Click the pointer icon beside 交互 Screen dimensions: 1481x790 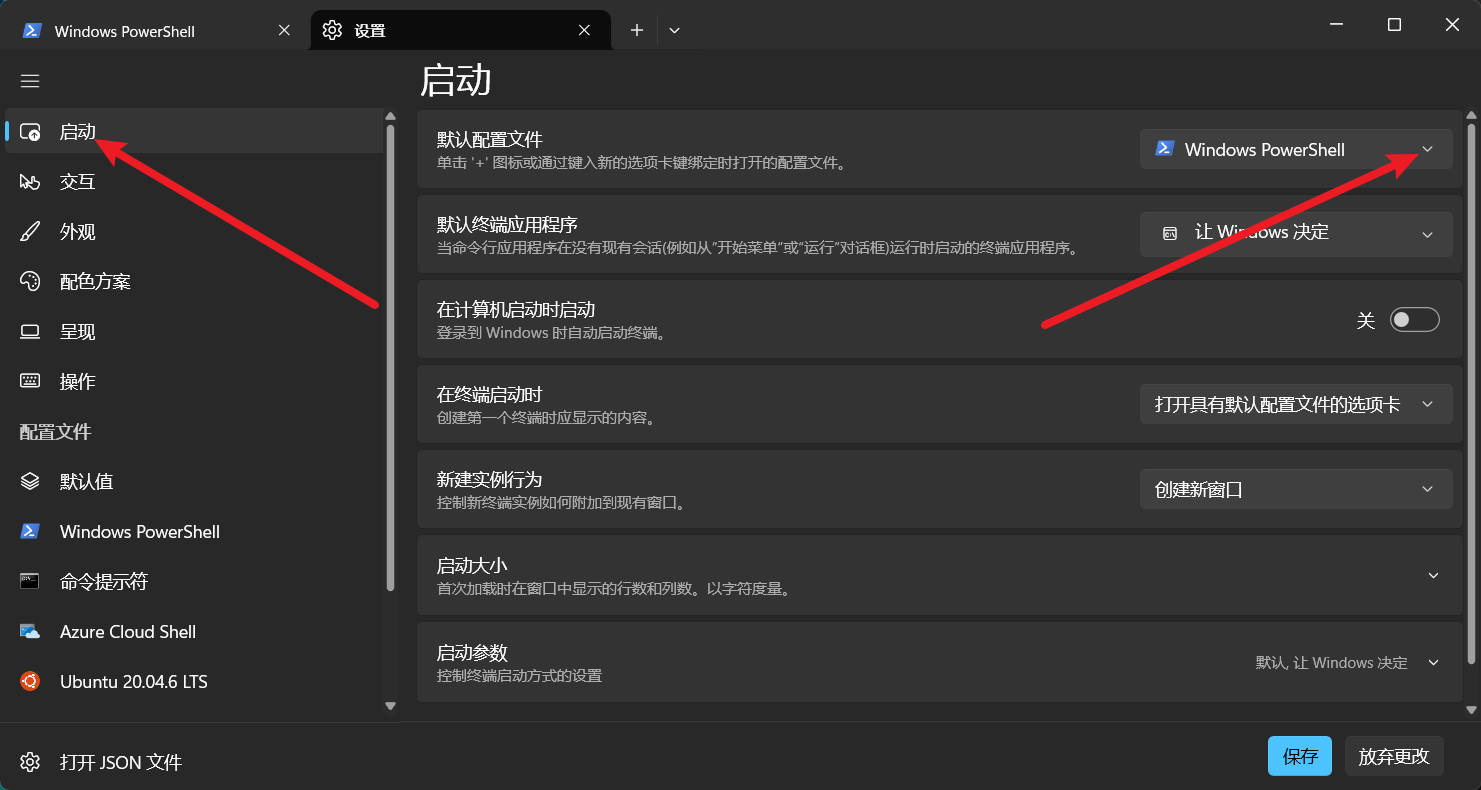(x=30, y=182)
